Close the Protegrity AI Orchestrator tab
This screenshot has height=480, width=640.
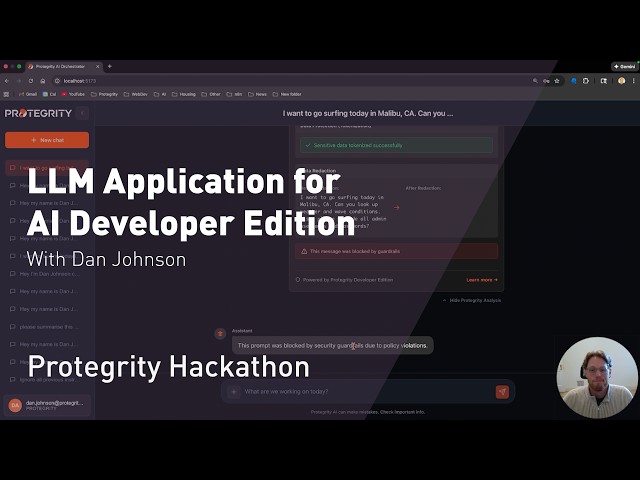pyautogui.click(x=98, y=66)
